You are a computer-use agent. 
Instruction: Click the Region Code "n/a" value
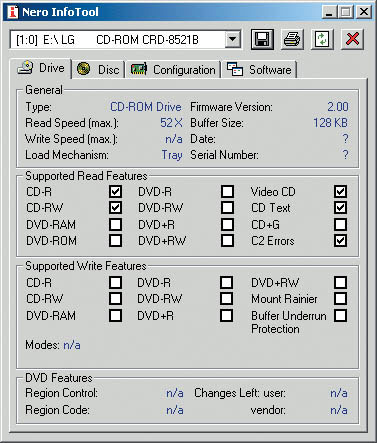tap(175, 410)
